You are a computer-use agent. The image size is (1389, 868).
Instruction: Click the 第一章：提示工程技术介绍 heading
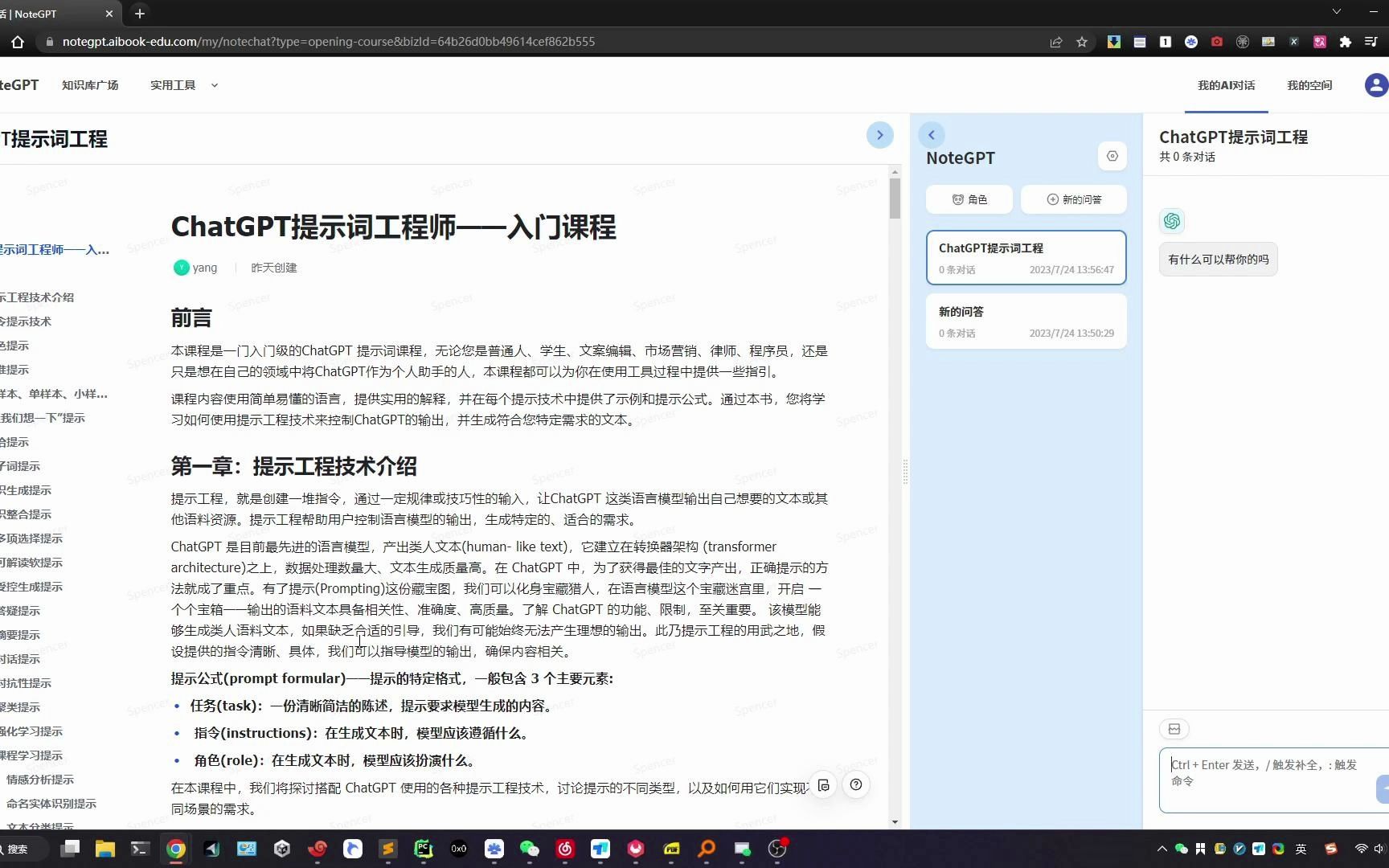click(x=293, y=466)
